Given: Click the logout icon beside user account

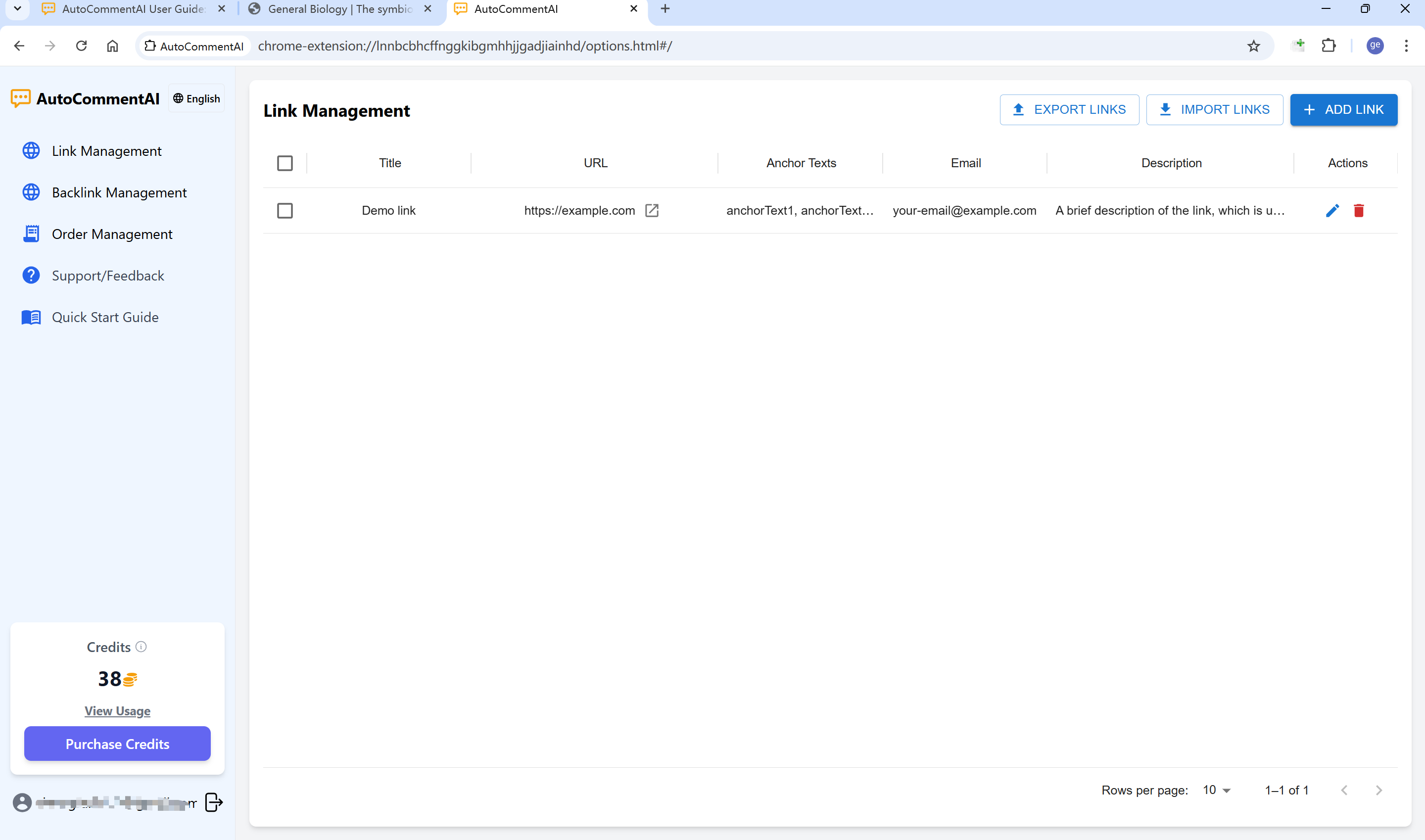Looking at the screenshot, I should click(x=213, y=802).
